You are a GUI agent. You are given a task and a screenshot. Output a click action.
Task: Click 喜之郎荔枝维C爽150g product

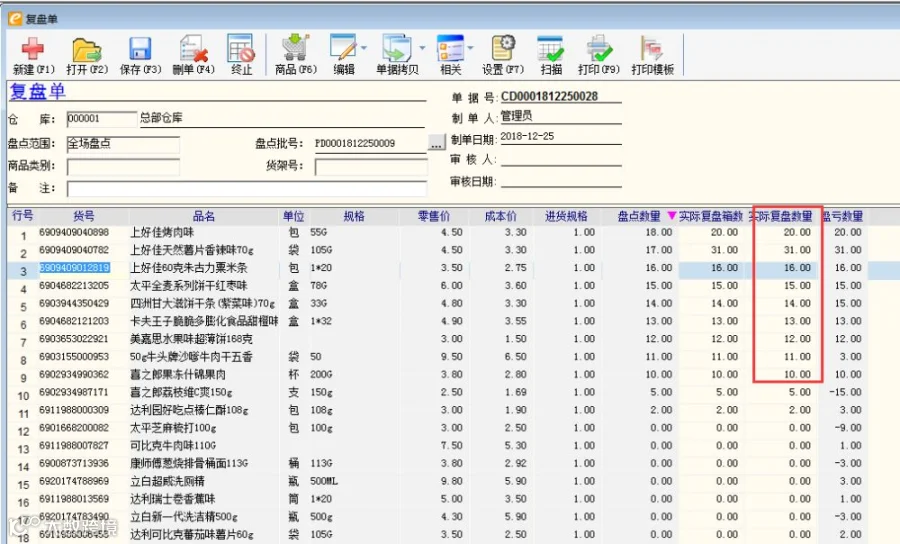pos(181,393)
